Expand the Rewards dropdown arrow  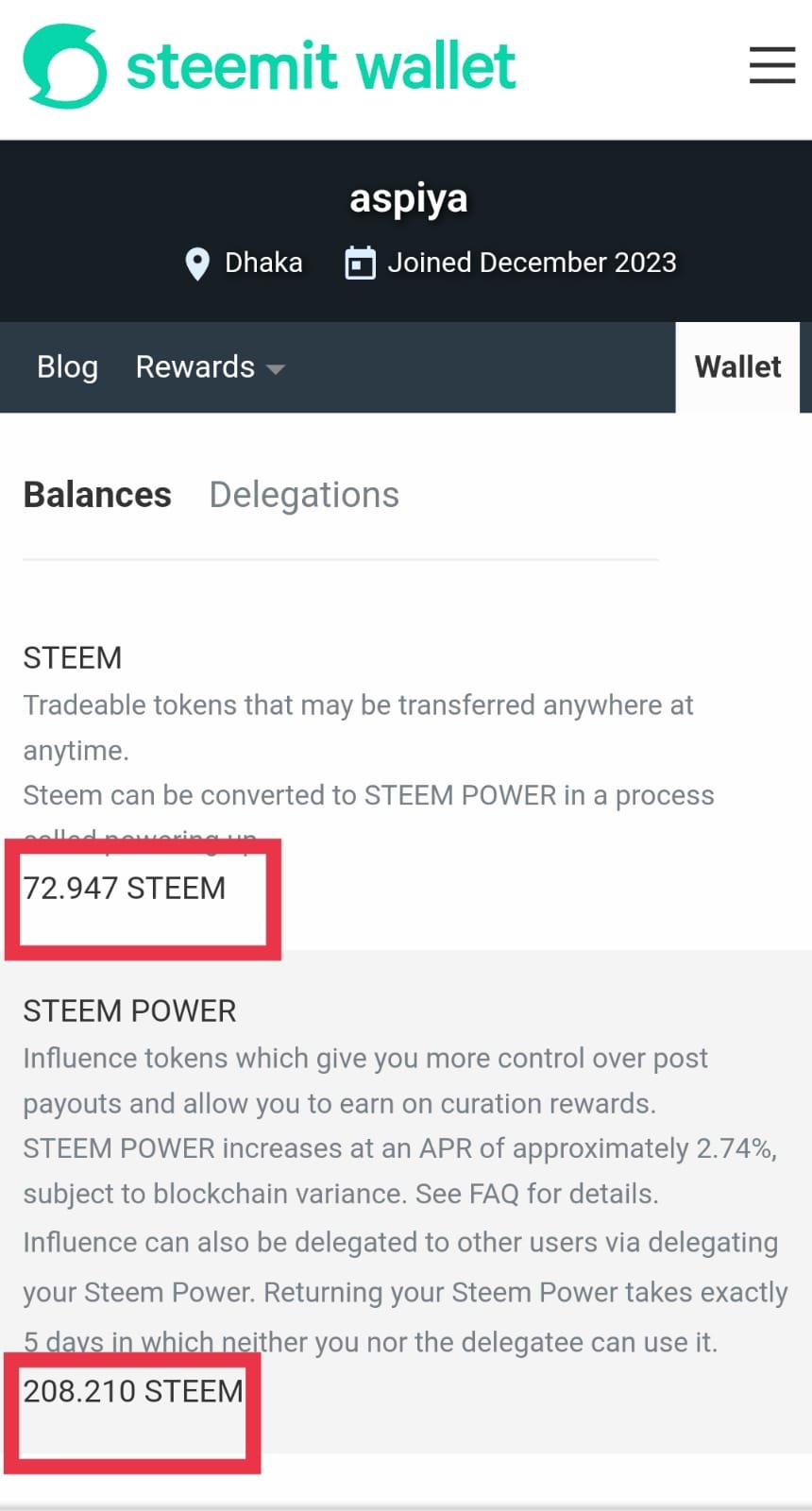276,369
